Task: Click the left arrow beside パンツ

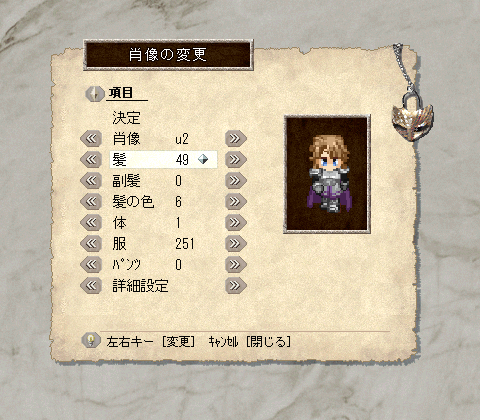Action: pyautogui.click(x=91, y=265)
